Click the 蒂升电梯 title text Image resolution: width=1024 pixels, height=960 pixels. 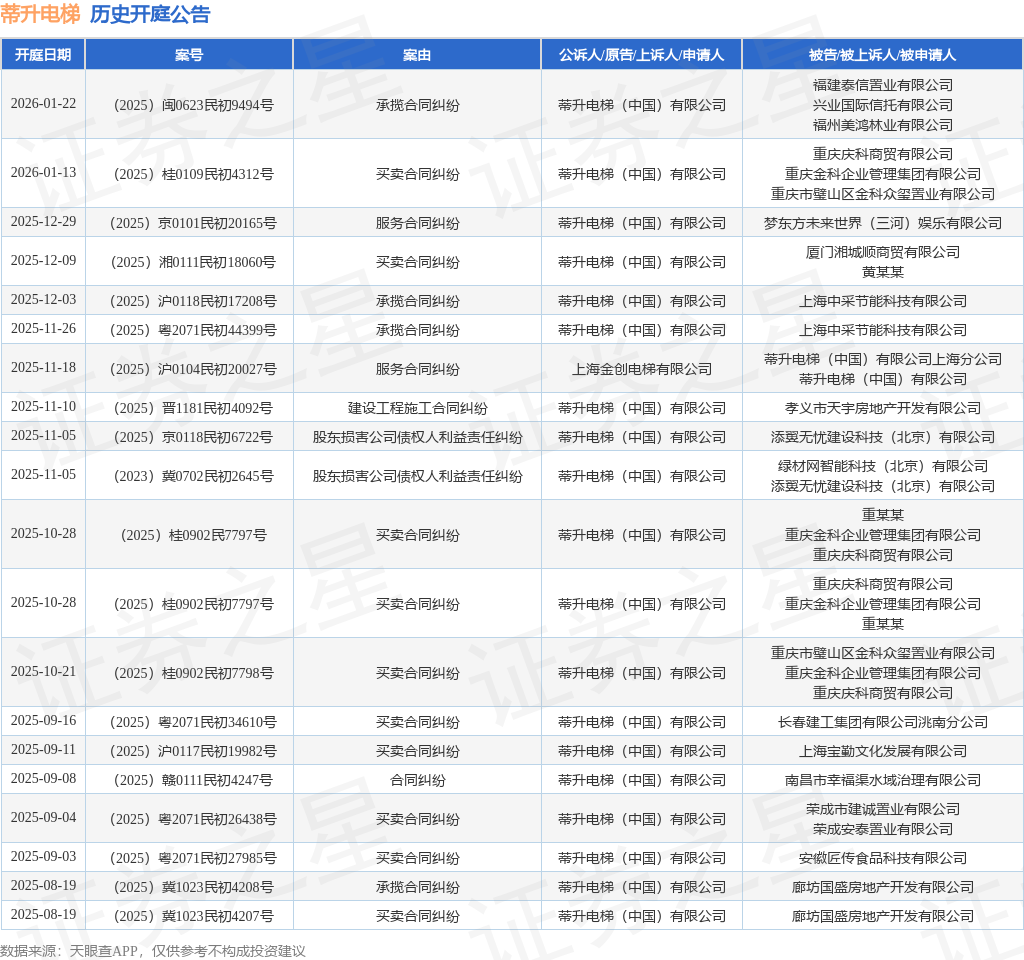(40, 14)
